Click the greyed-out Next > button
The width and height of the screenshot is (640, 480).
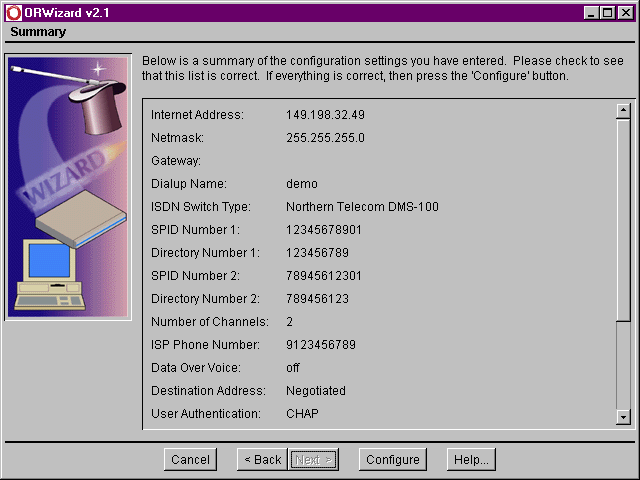314,459
